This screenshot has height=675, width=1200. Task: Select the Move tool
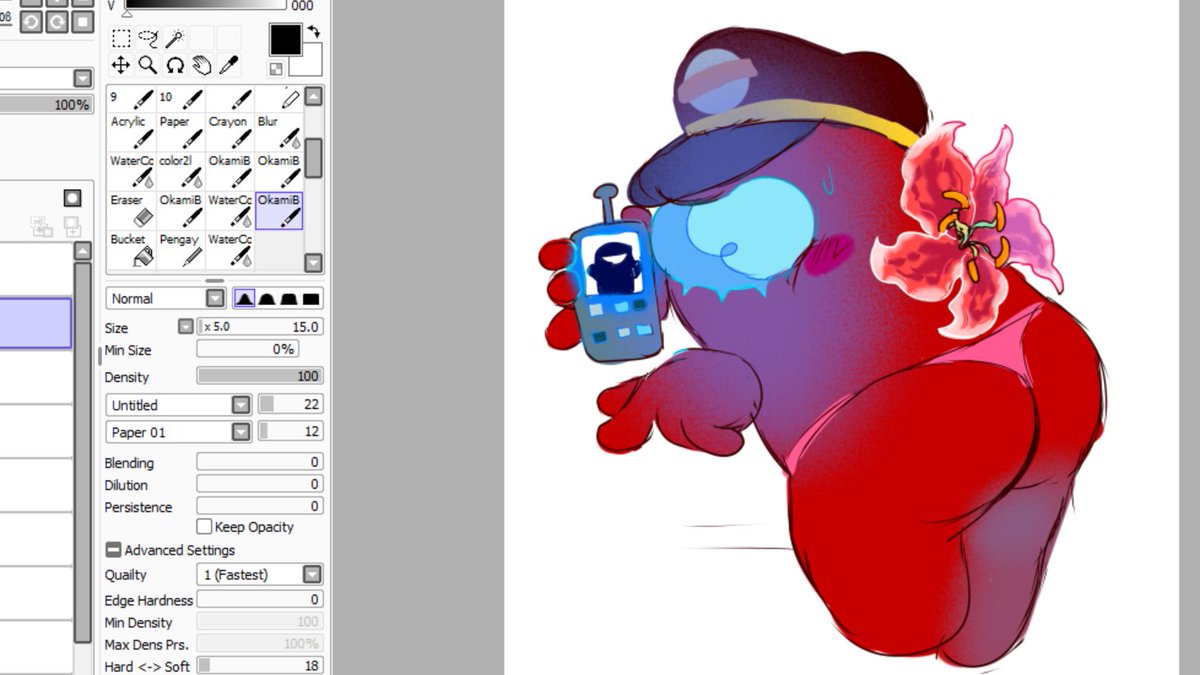120,65
